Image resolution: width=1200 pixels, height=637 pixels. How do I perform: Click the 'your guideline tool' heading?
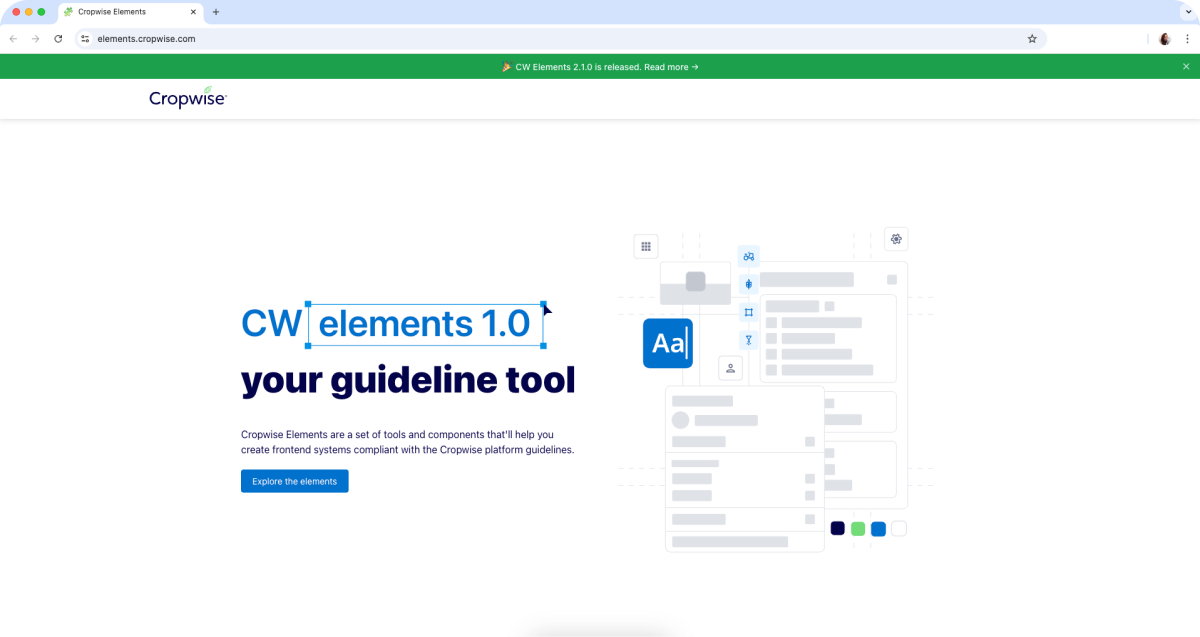click(408, 380)
